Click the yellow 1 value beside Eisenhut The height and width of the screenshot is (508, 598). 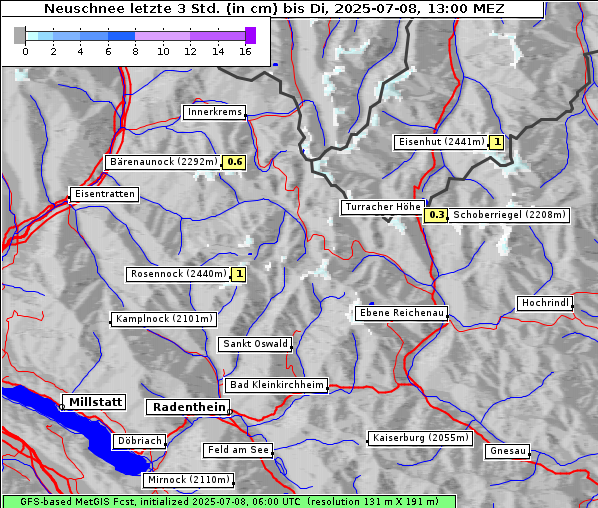(x=497, y=142)
